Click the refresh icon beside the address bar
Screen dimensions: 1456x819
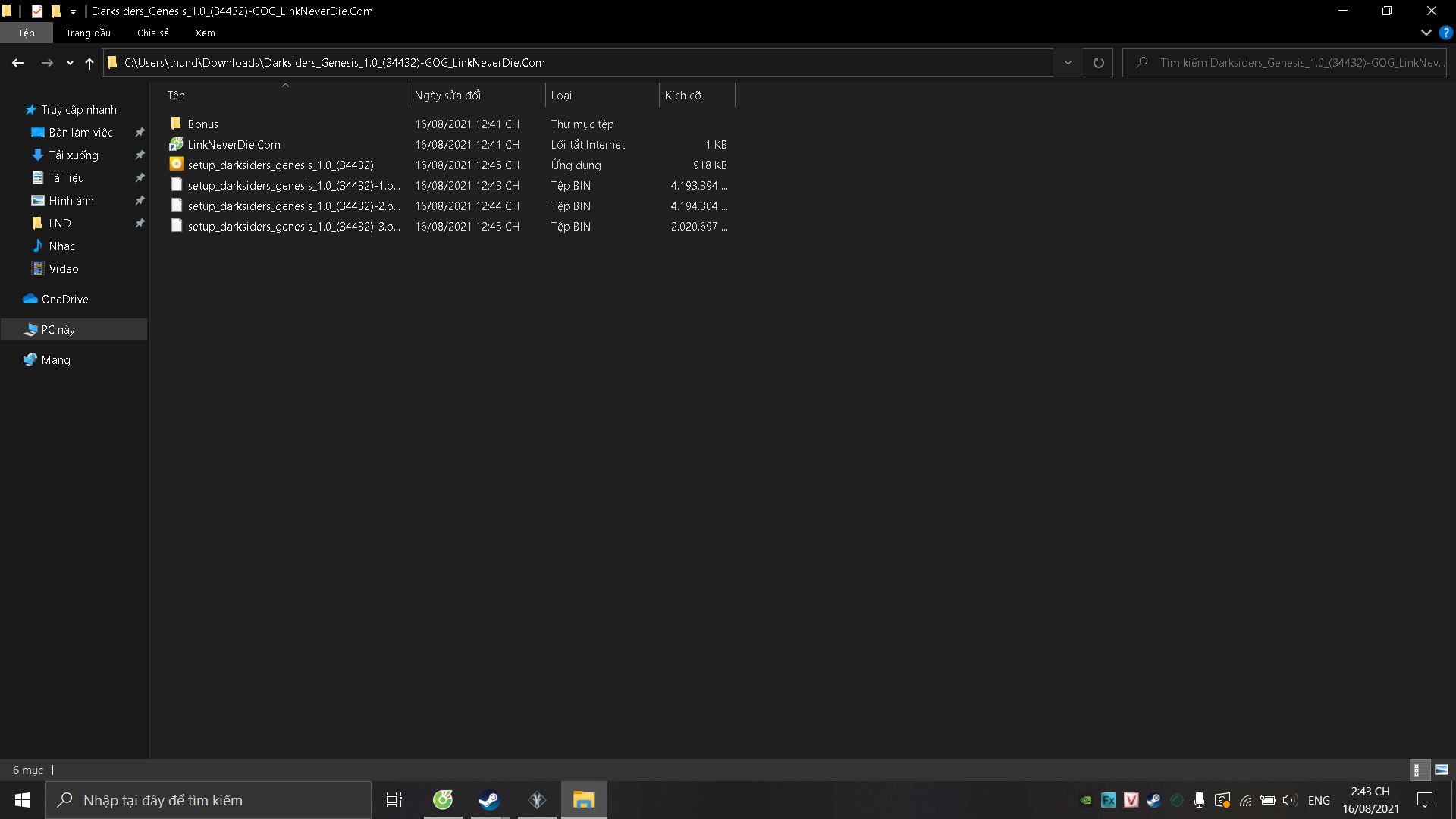pos(1098,63)
